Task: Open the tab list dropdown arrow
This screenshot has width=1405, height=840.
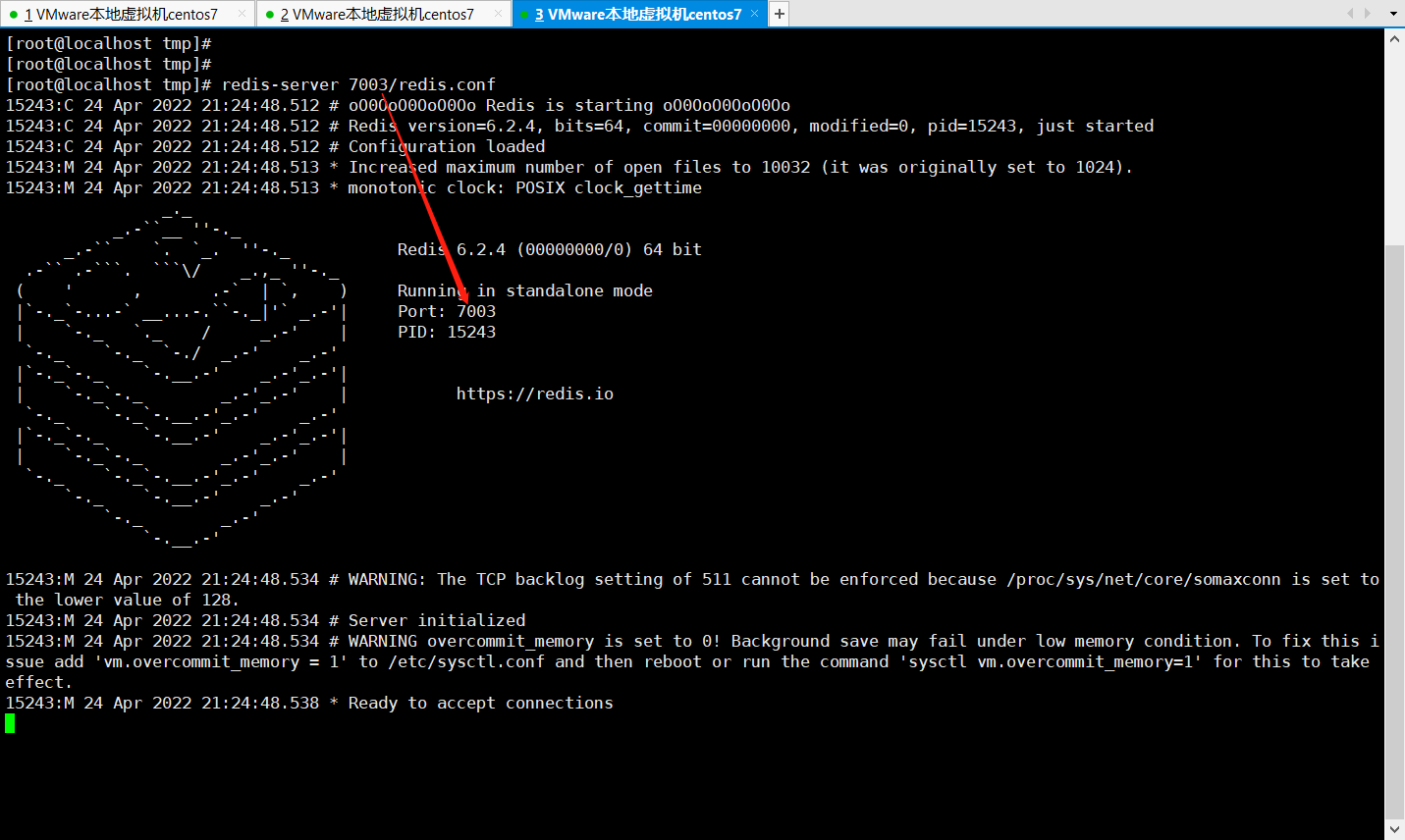Action: (x=1393, y=14)
